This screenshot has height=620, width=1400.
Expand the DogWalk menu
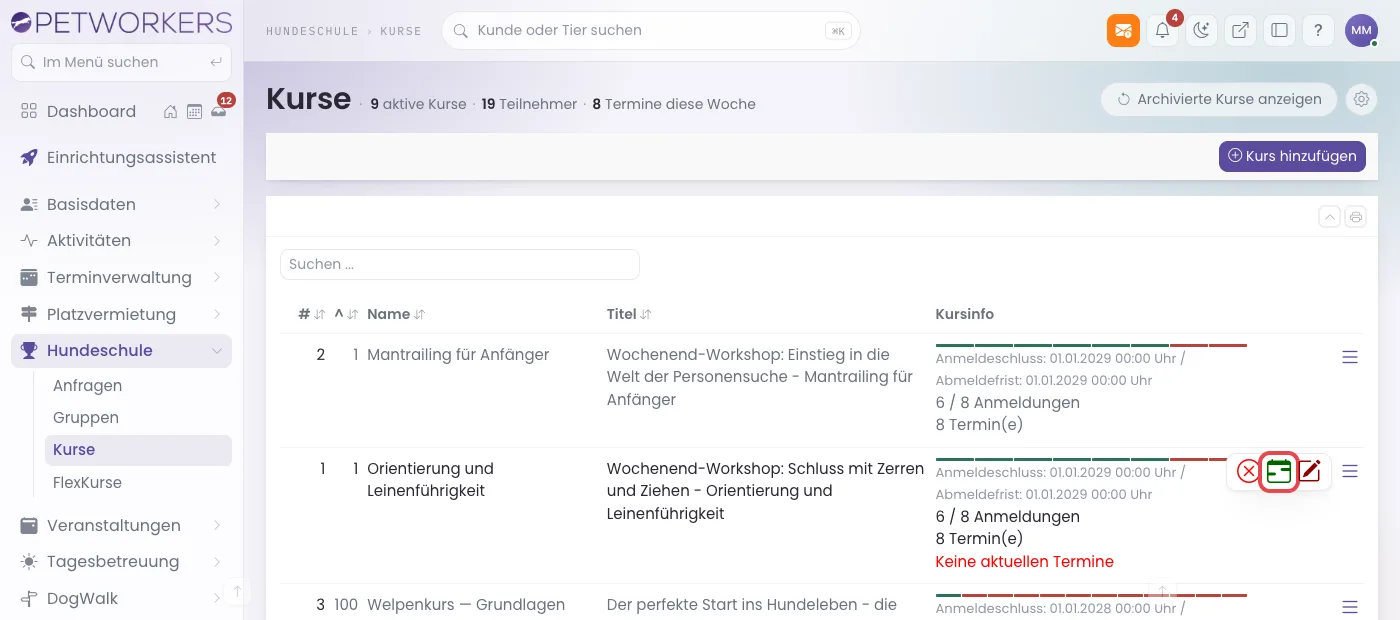(x=121, y=598)
